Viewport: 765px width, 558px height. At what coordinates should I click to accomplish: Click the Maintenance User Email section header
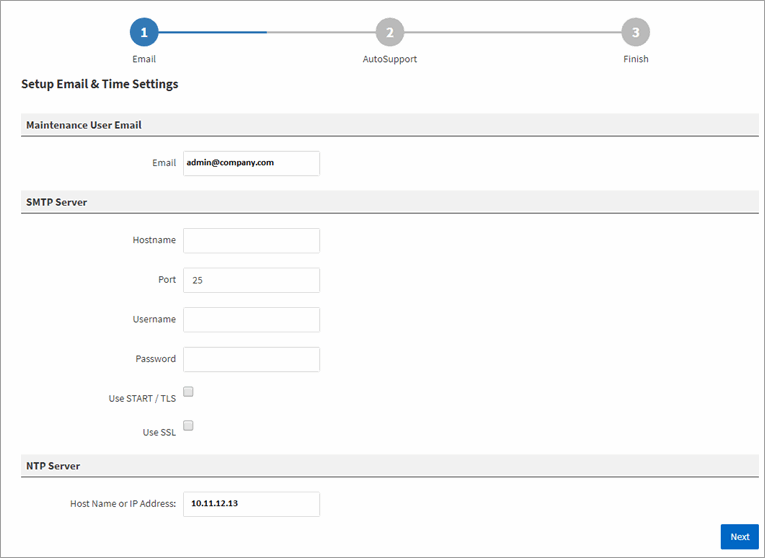84,125
